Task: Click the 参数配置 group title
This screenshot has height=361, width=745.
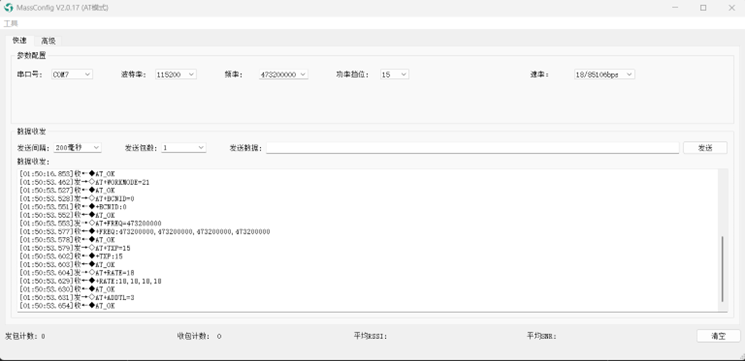Action: [x=31, y=56]
